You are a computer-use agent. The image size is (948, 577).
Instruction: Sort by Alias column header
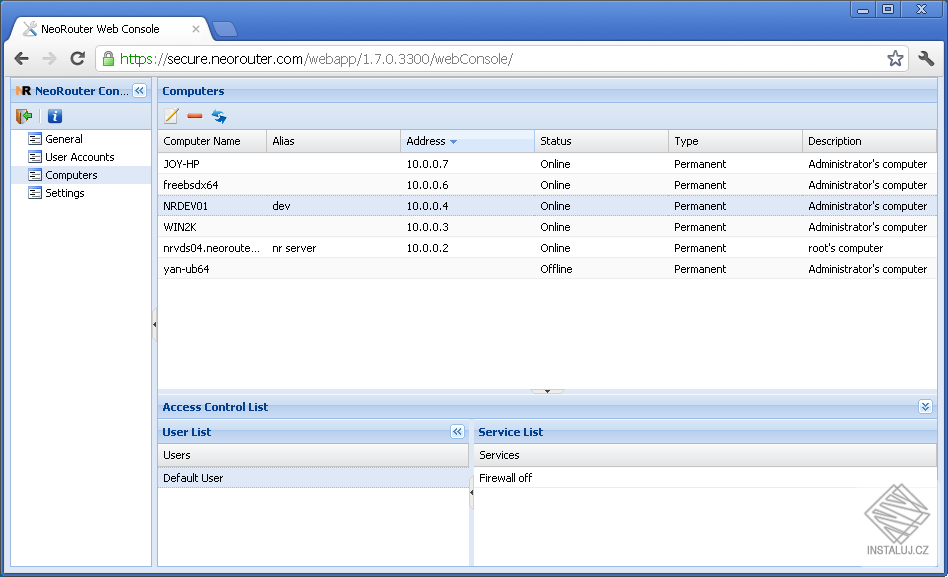tap(334, 141)
